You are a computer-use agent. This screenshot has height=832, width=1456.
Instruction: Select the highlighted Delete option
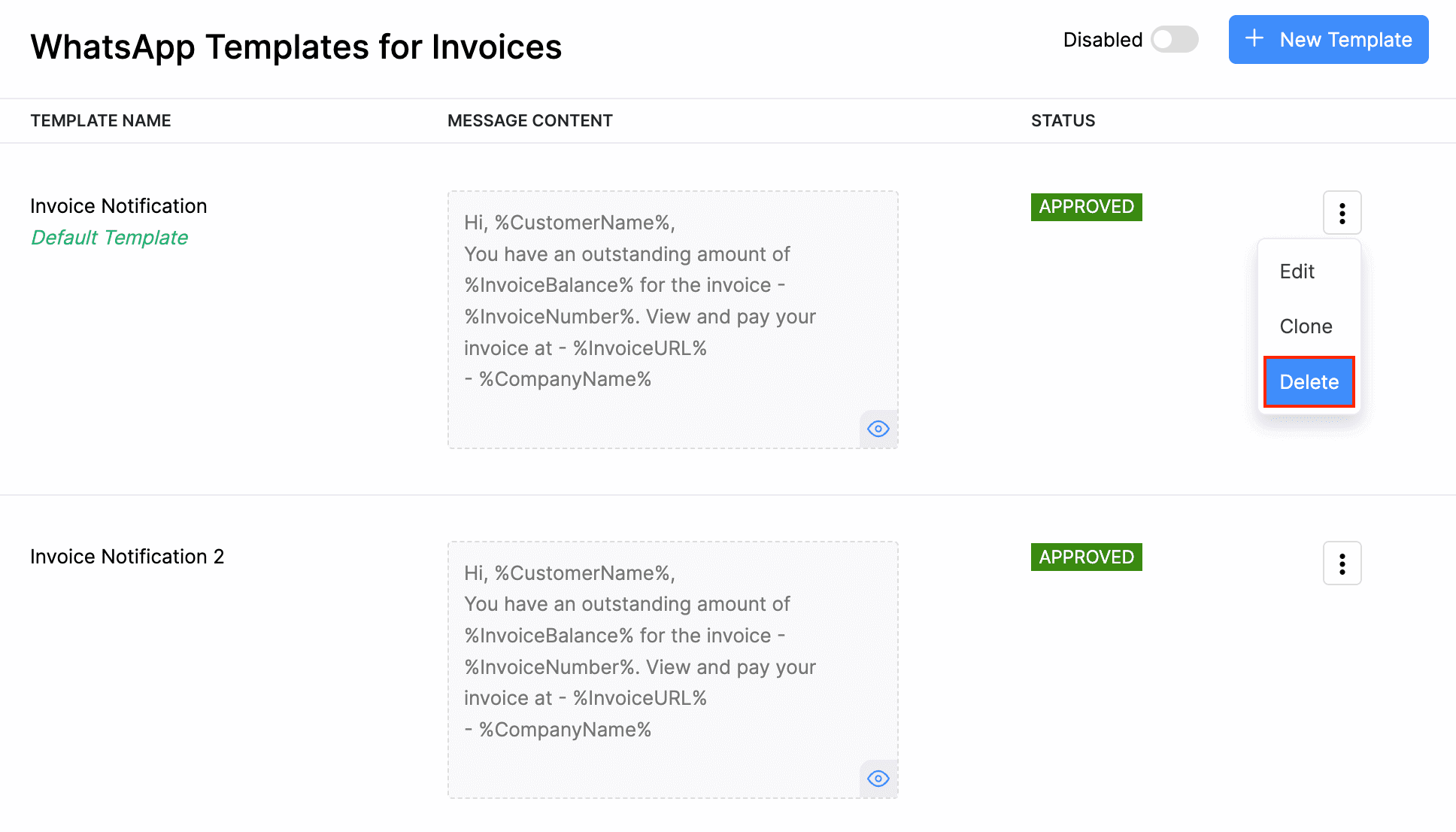(x=1309, y=382)
